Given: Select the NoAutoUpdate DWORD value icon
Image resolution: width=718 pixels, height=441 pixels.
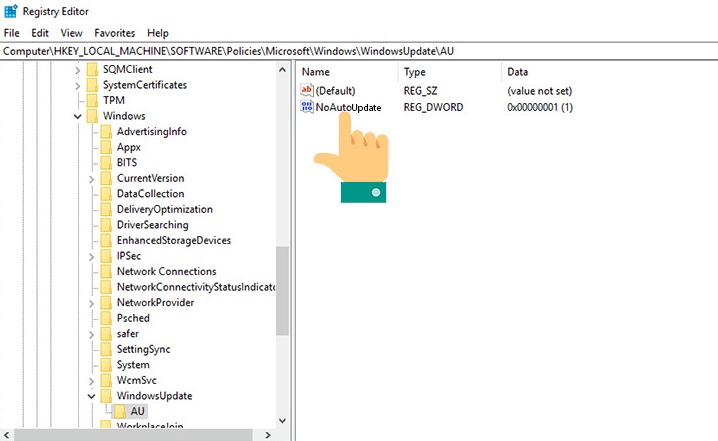Looking at the screenshot, I should tap(306, 107).
